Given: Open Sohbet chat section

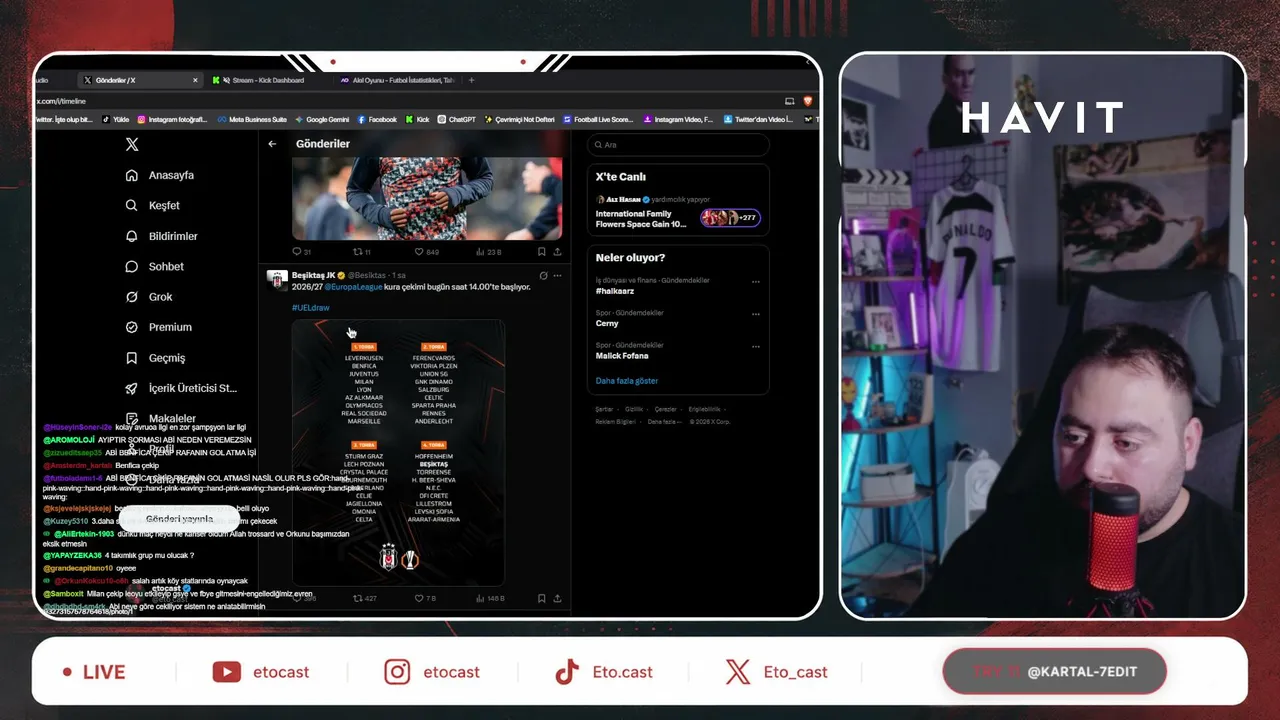Looking at the screenshot, I should (154, 267).
